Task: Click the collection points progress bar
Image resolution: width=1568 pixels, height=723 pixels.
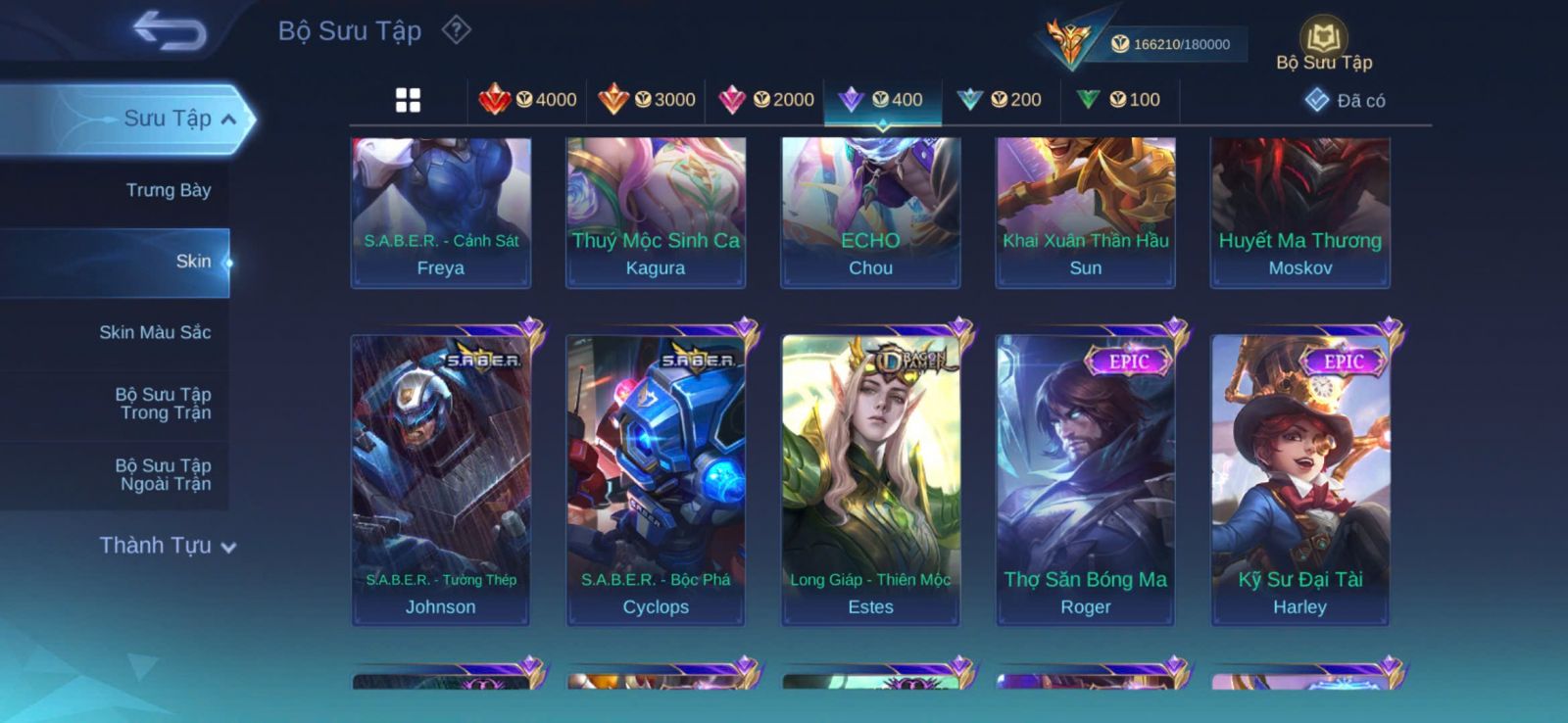Action: point(1171,44)
